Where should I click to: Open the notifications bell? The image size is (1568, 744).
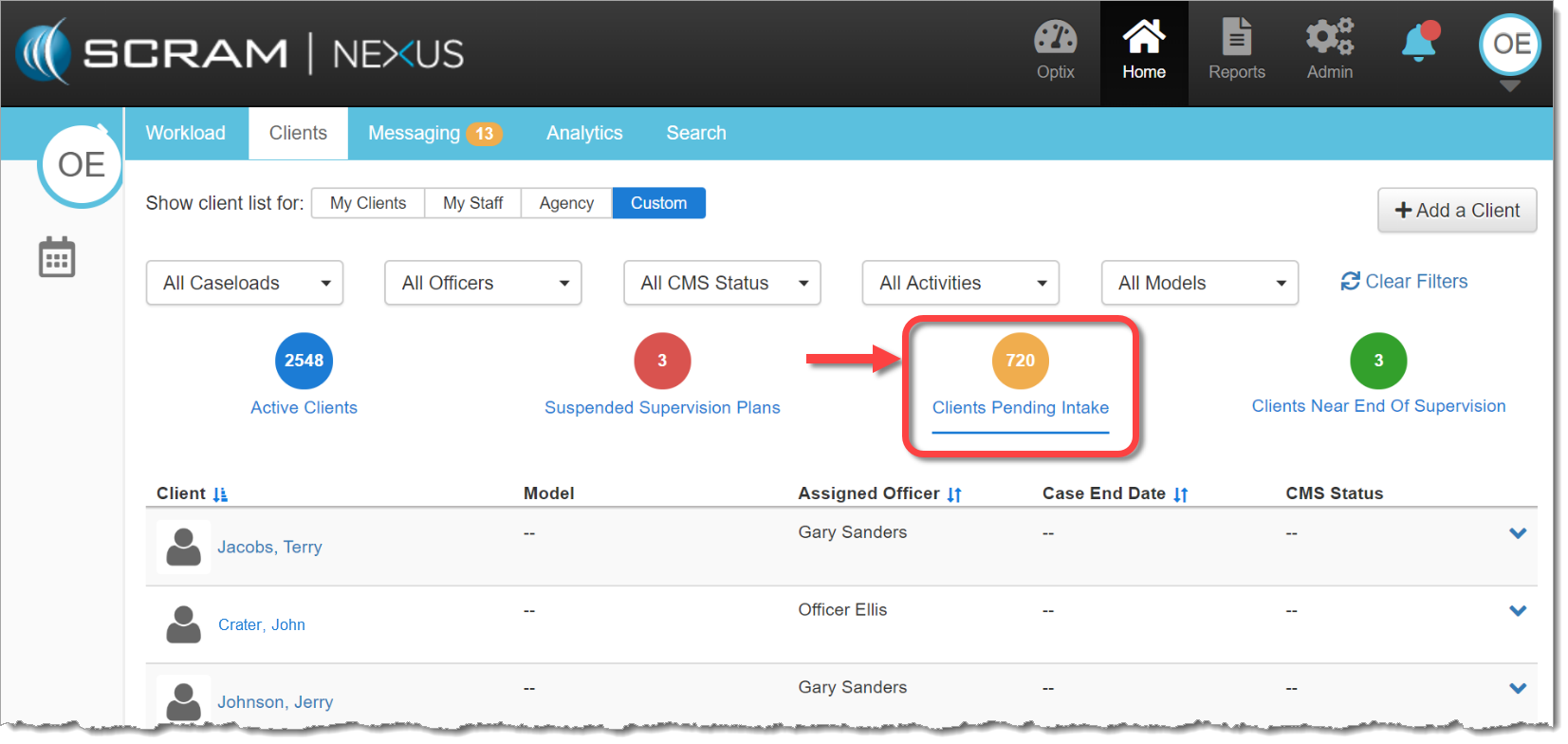coord(1419,44)
